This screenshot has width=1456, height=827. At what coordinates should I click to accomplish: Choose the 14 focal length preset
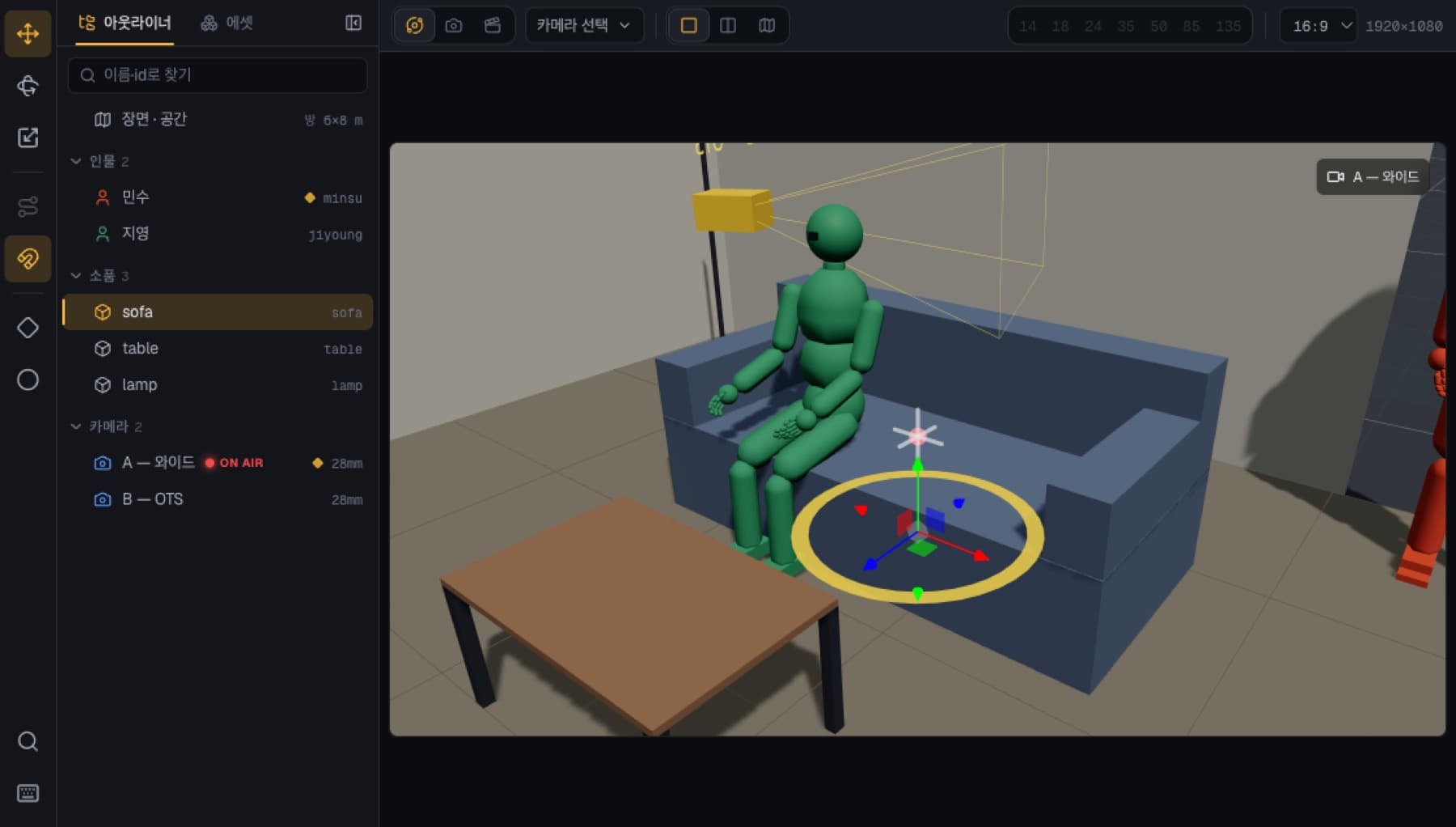(x=1027, y=27)
